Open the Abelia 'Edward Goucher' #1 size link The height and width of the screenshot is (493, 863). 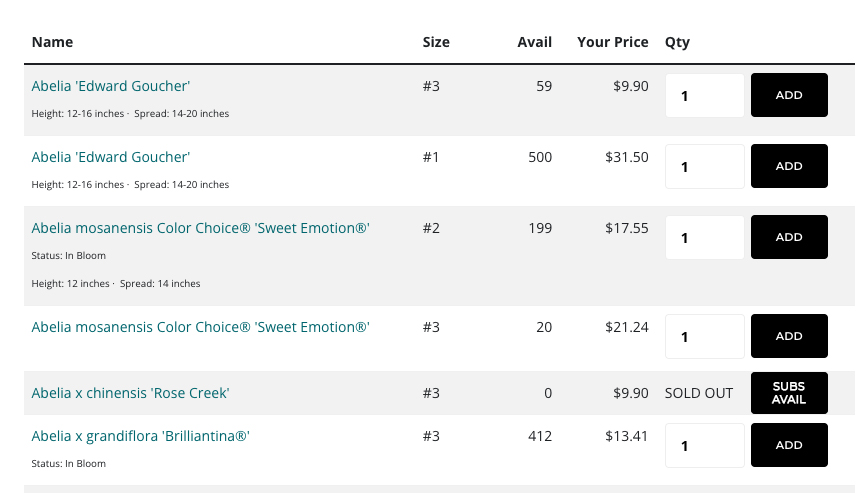point(111,157)
